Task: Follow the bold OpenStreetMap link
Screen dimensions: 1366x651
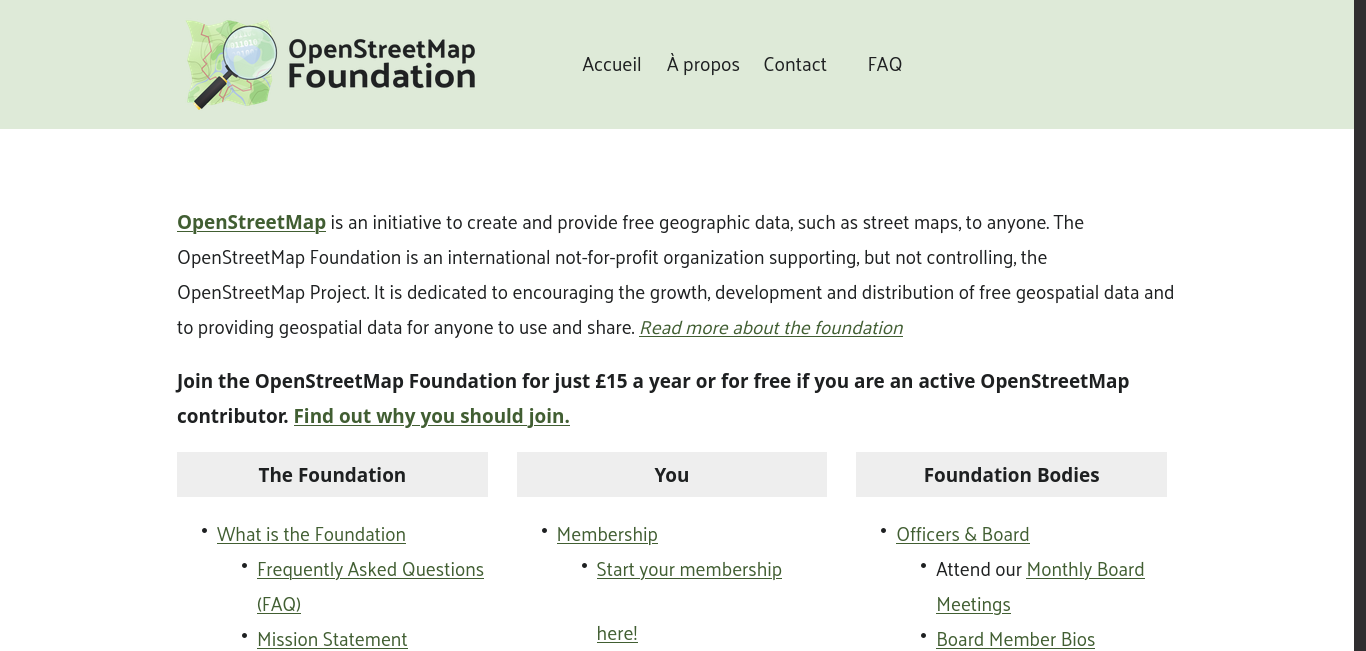Action: click(251, 222)
